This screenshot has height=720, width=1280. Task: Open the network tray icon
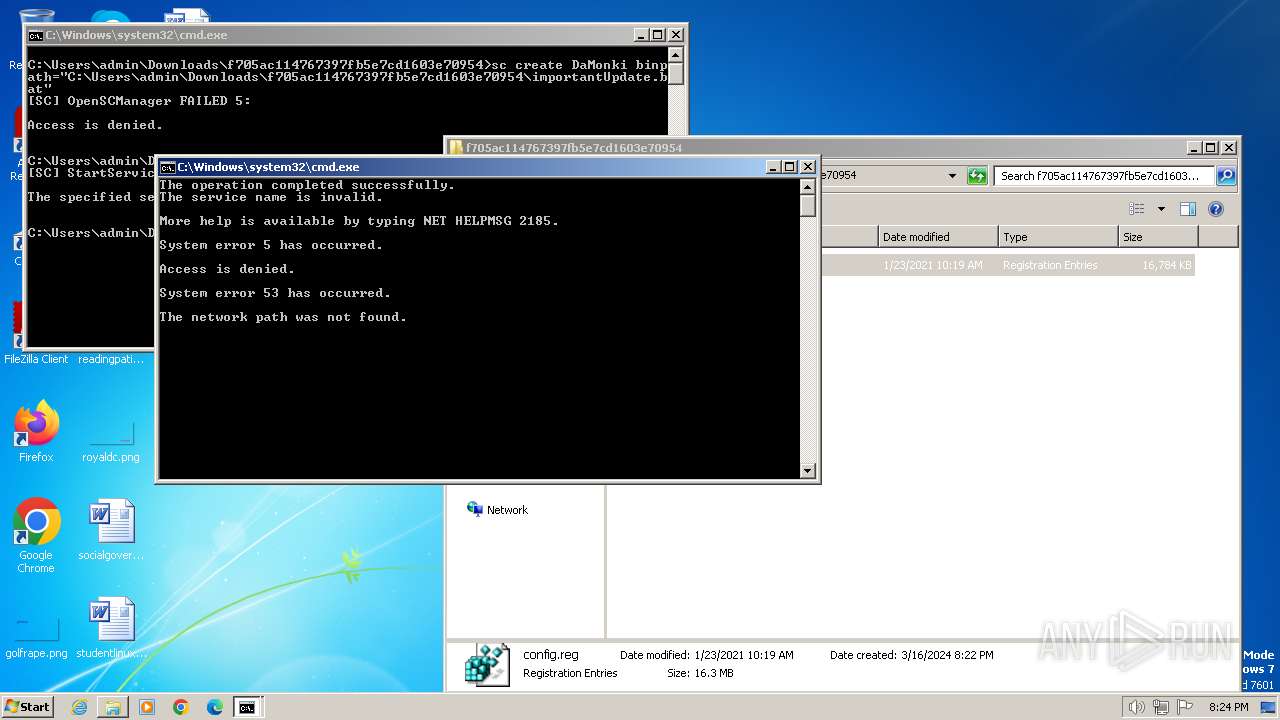click(x=1160, y=707)
